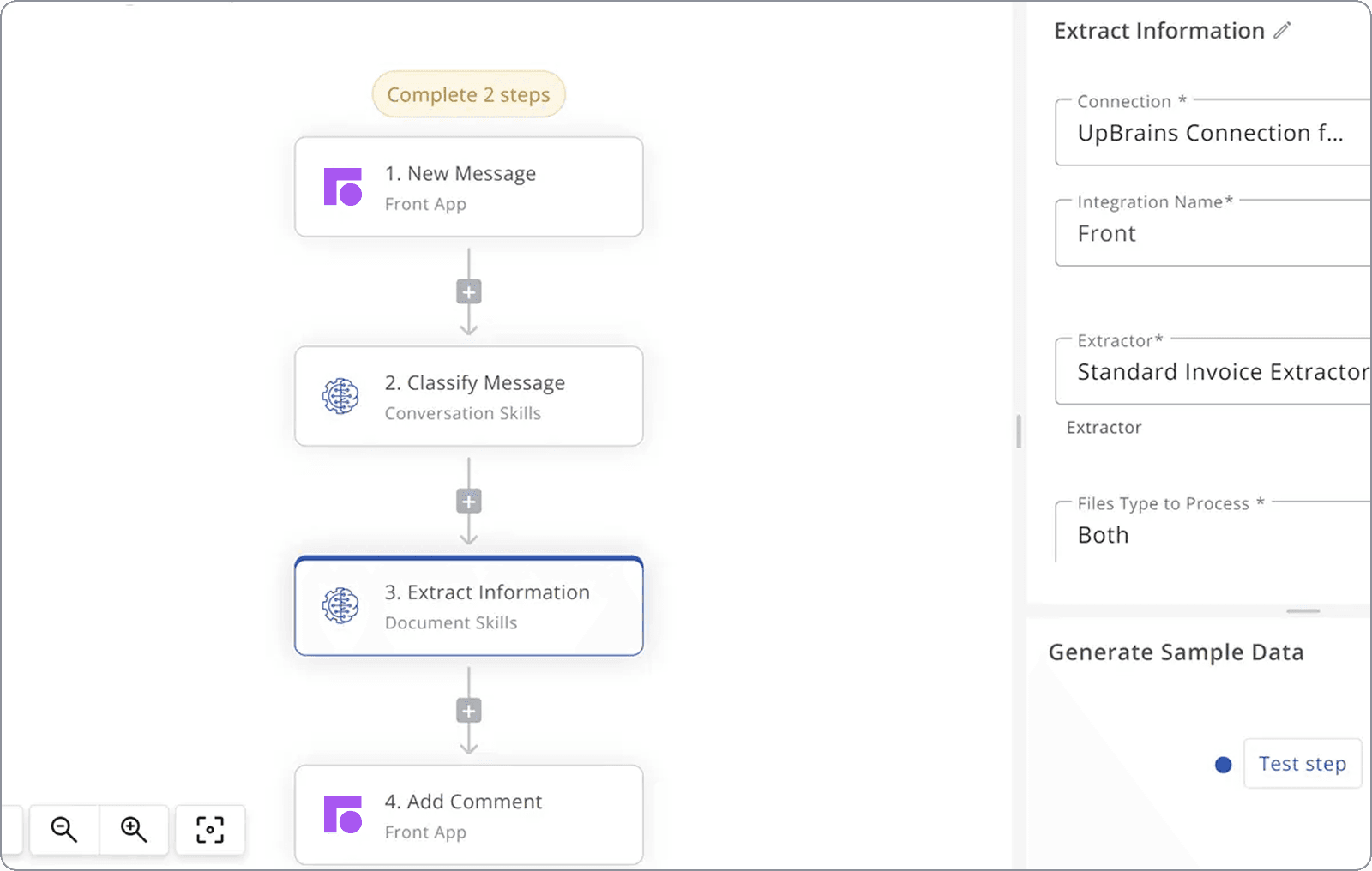
Task: Select the 2. Classify Message step card
Action: (468, 396)
